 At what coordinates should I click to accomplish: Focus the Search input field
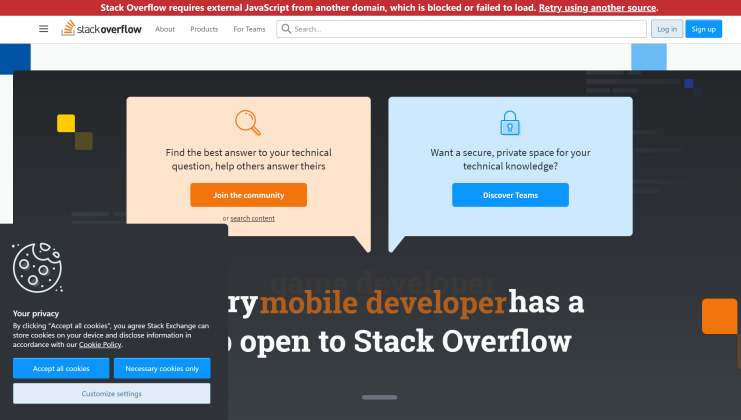[x=461, y=29]
